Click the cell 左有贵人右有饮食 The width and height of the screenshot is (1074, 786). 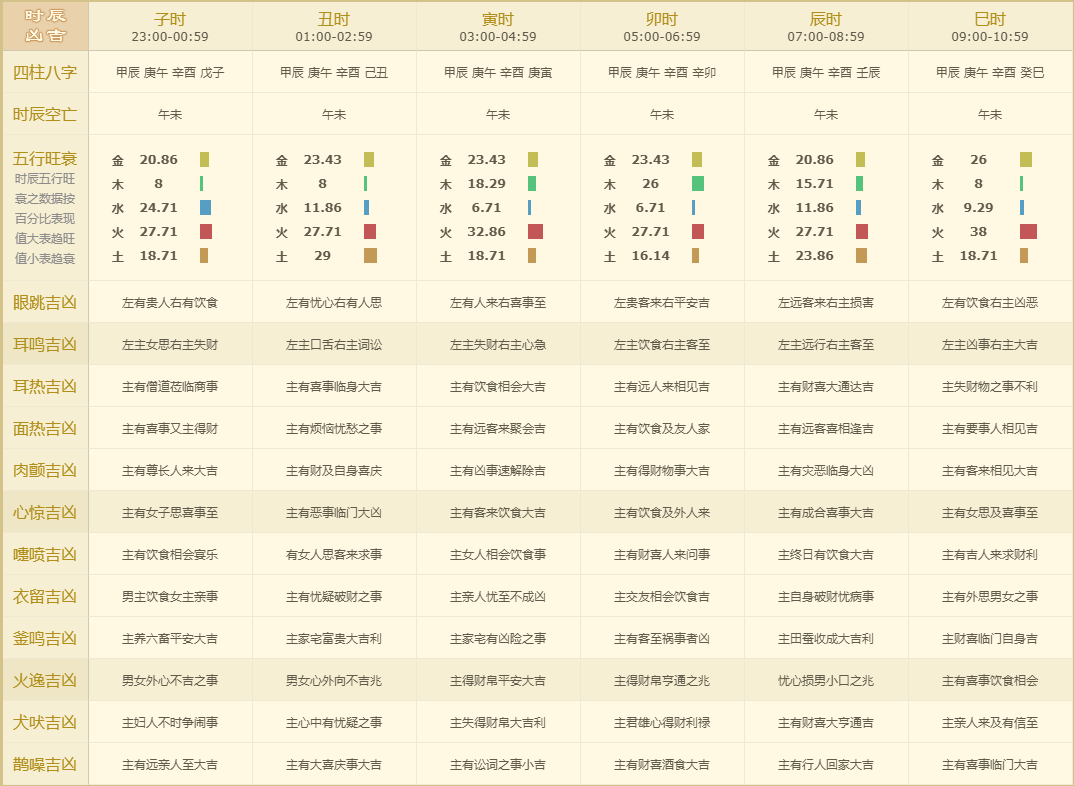[x=170, y=303]
